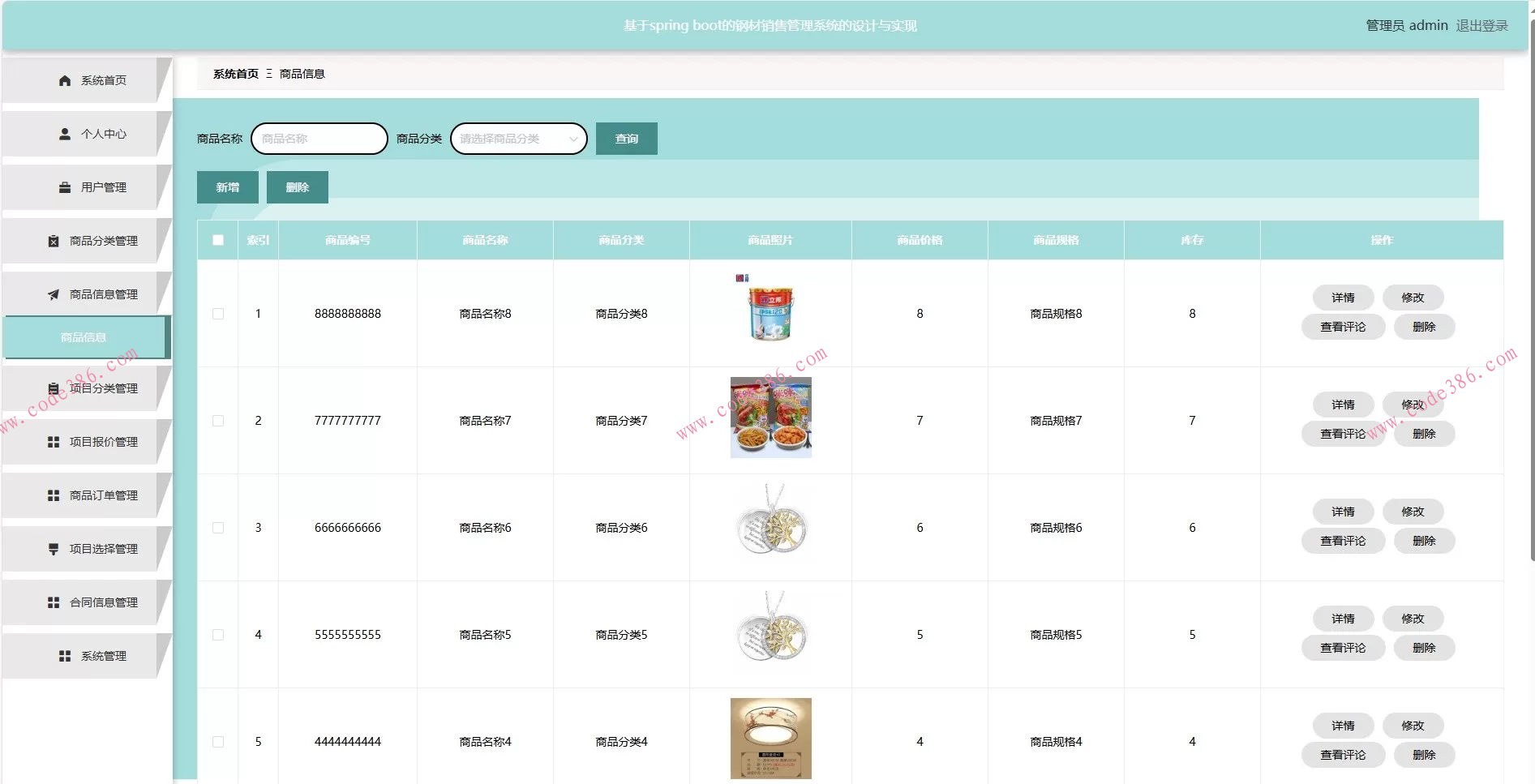Click the snack bags product image
Screen dimensions: 1535x784
coord(770,418)
